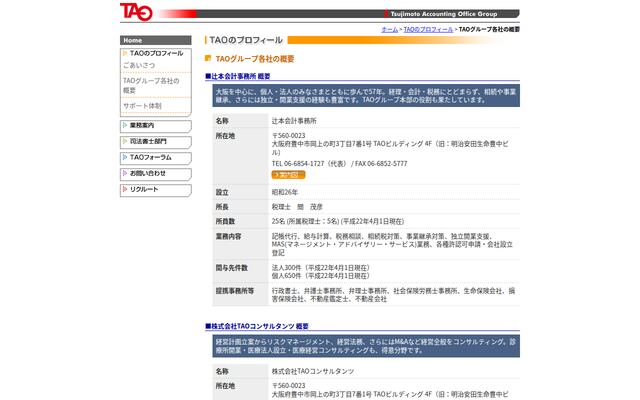Click the 設立 row label

tap(222, 192)
